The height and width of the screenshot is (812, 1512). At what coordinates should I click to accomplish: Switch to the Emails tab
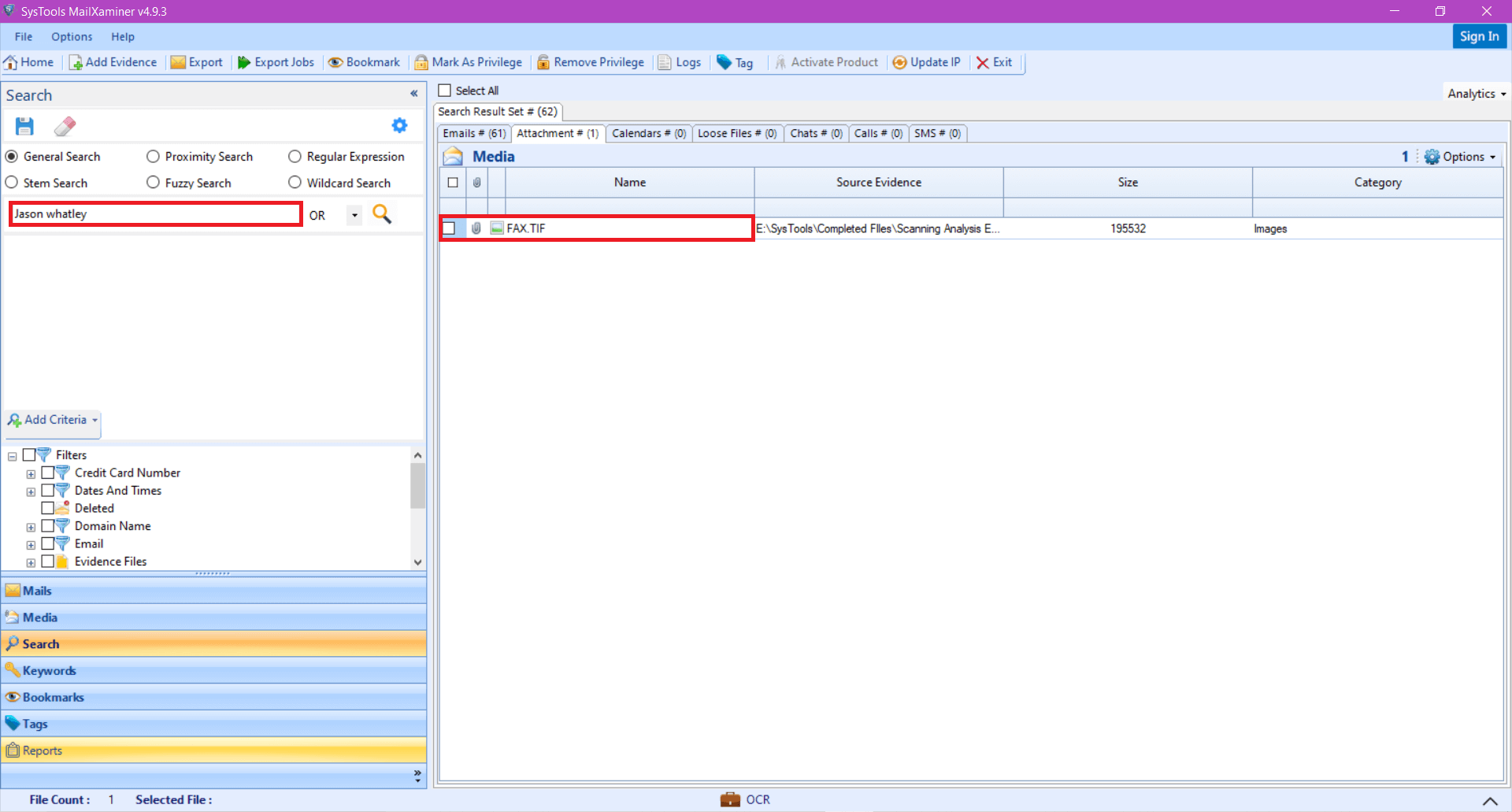472,133
